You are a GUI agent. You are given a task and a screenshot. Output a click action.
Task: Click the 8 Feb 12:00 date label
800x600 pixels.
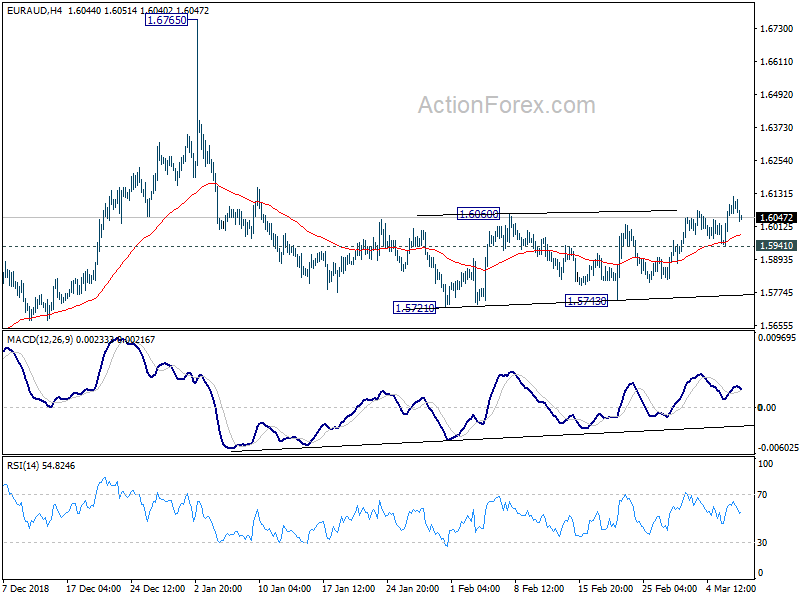pyautogui.click(x=539, y=589)
